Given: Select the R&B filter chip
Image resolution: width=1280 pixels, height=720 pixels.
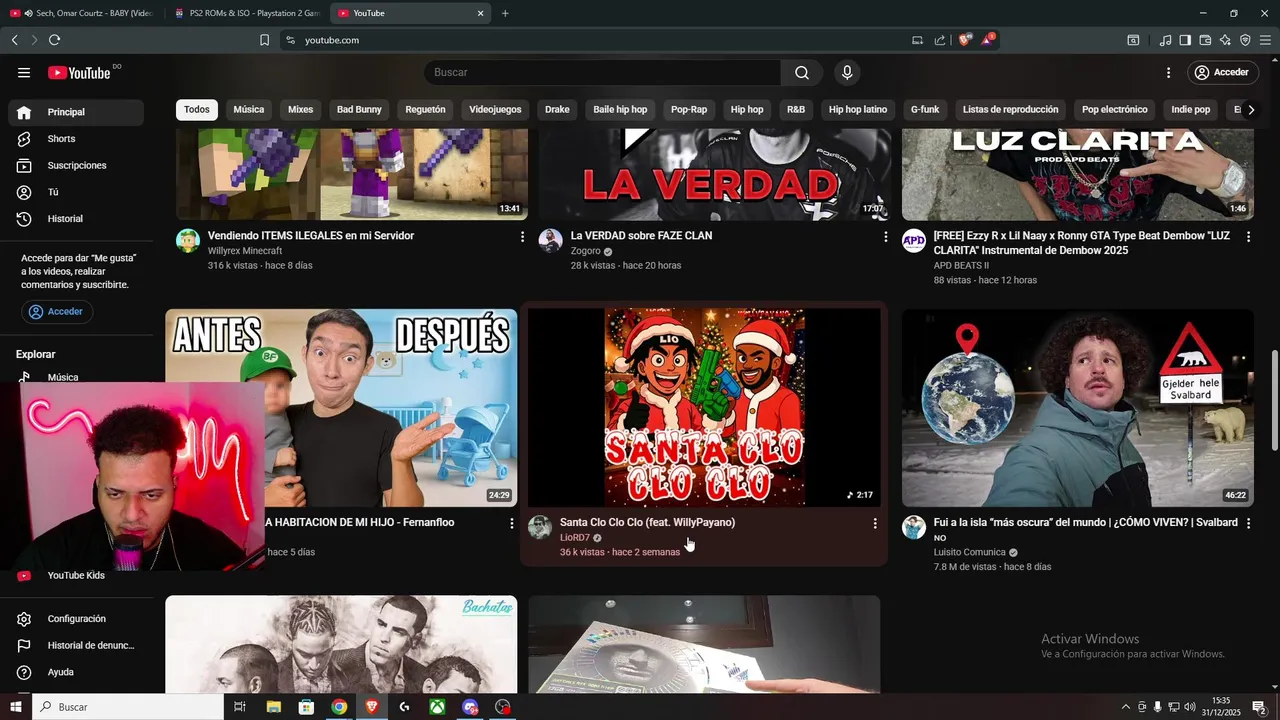Looking at the screenshot, I should [x=796, y=110].
